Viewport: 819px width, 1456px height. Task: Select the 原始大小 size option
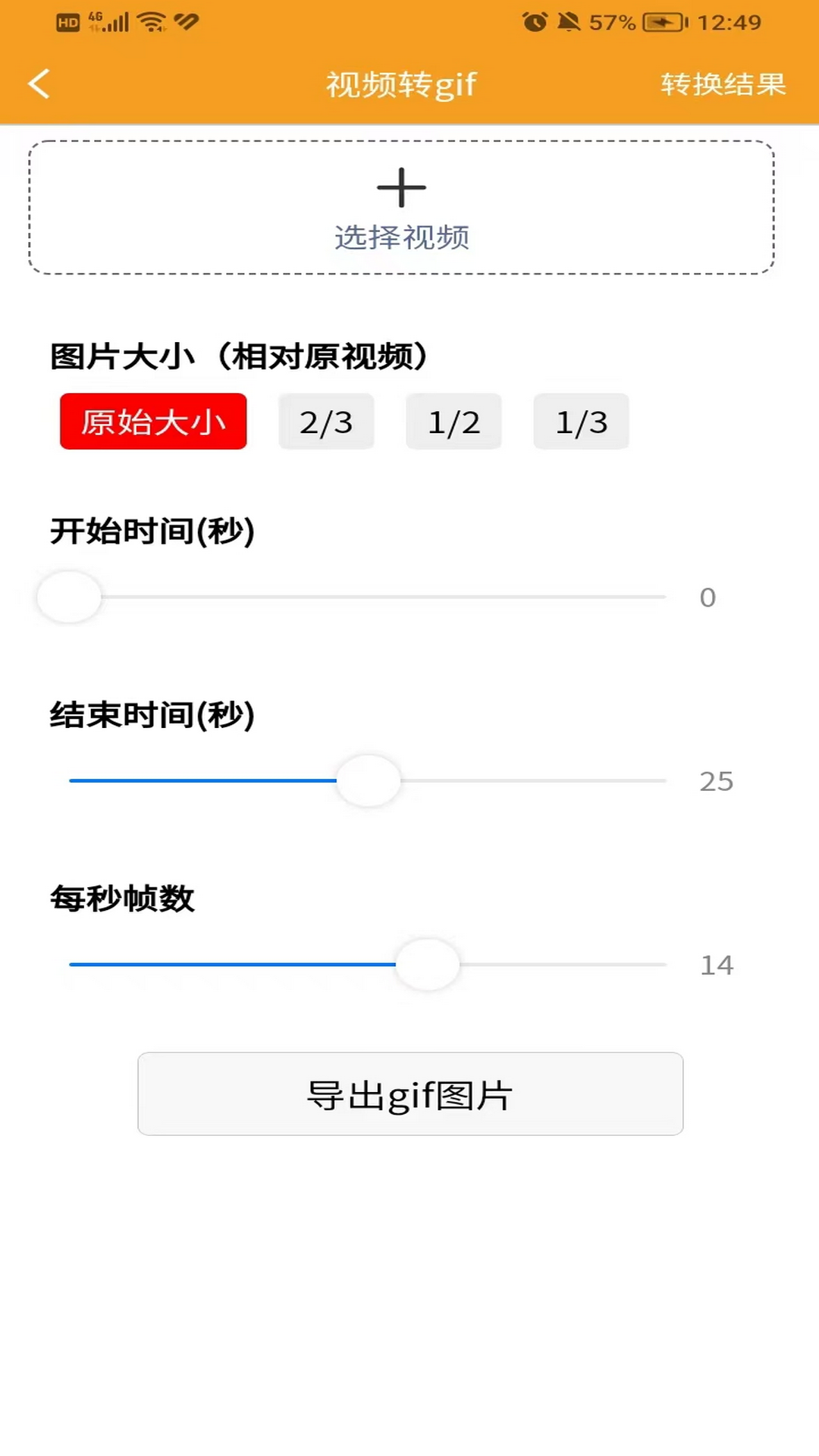click(152, 422)
